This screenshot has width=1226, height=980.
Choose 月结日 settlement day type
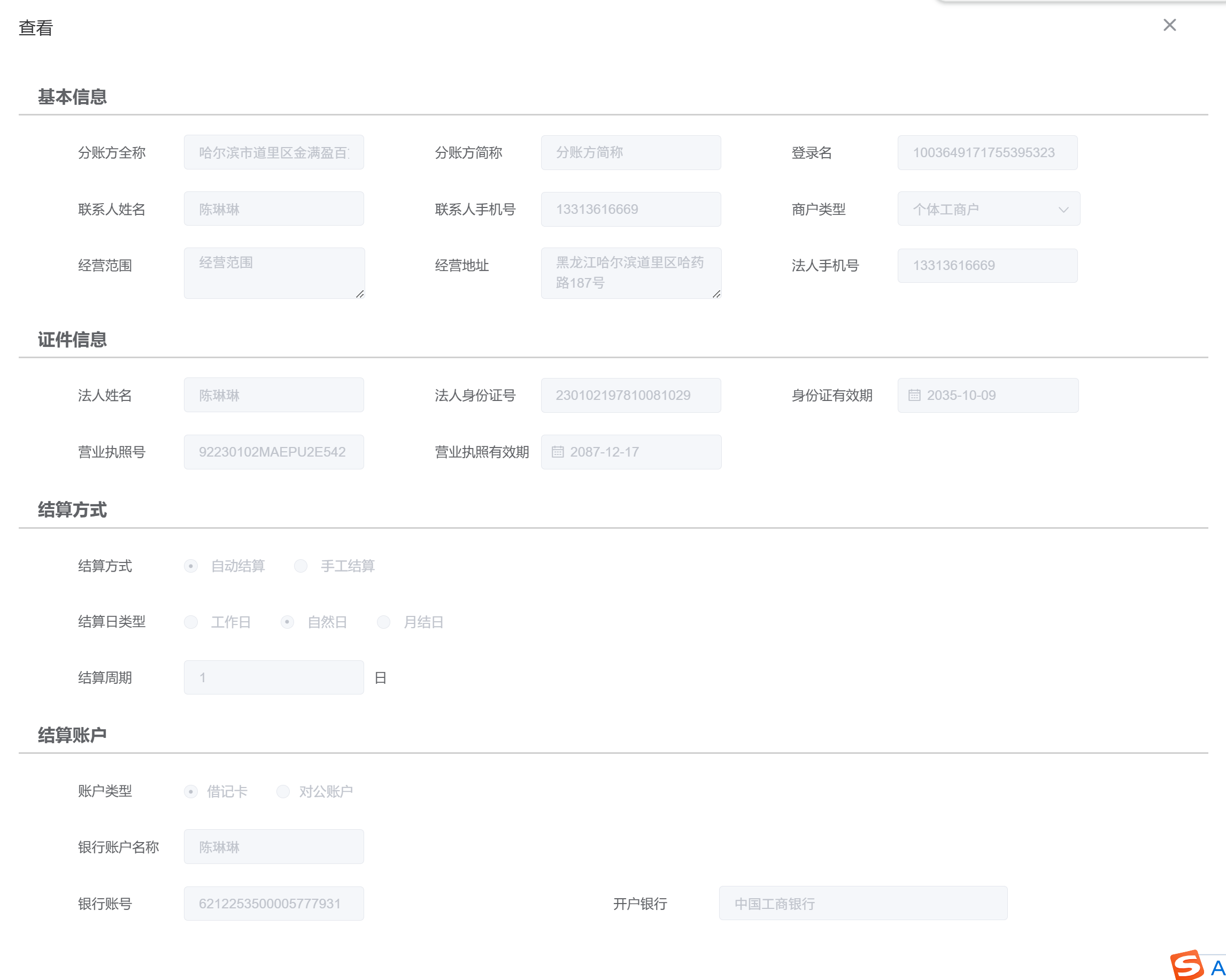[384, 622]
